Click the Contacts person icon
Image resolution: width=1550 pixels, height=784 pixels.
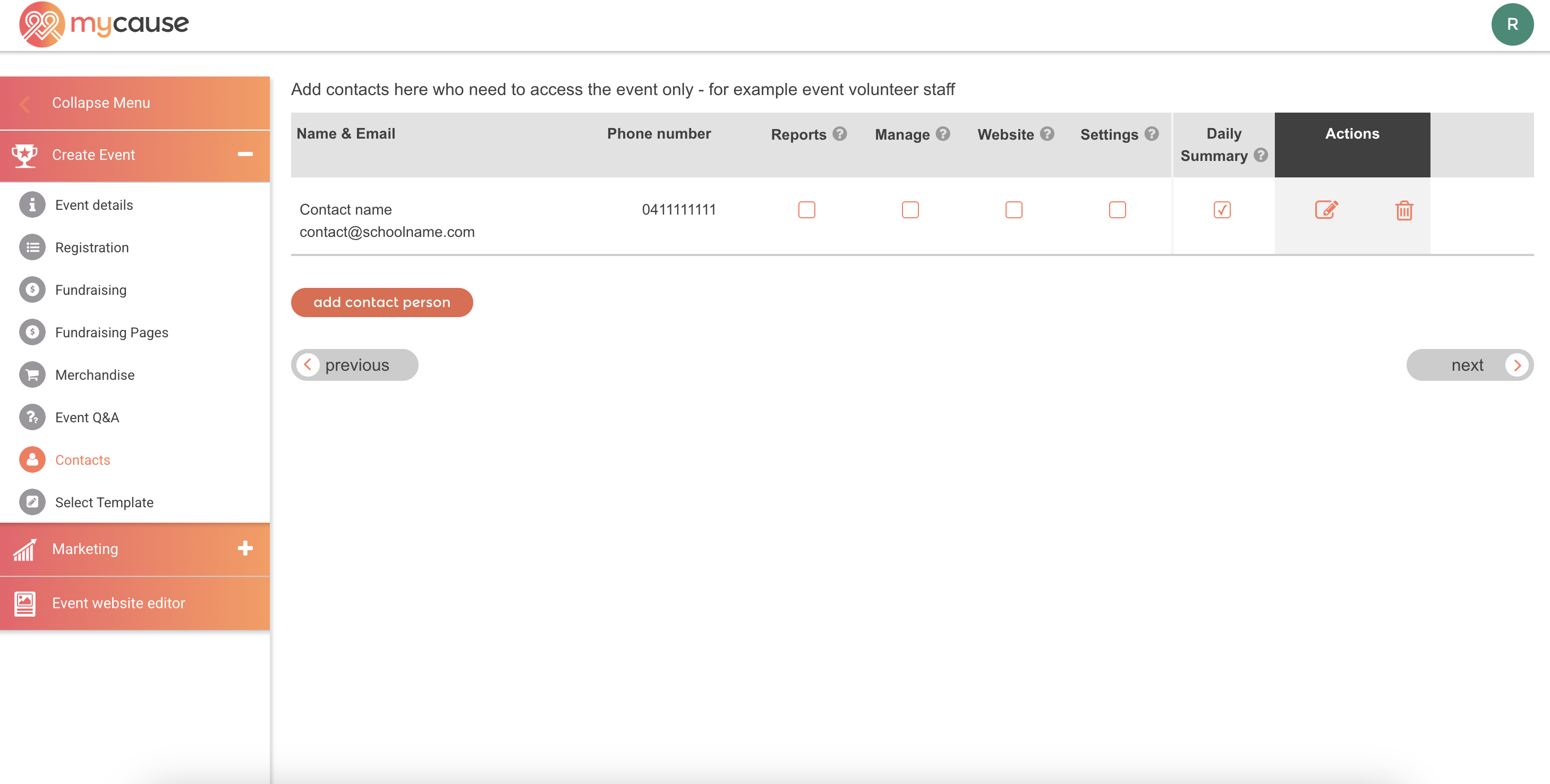(x=32, y=459)
